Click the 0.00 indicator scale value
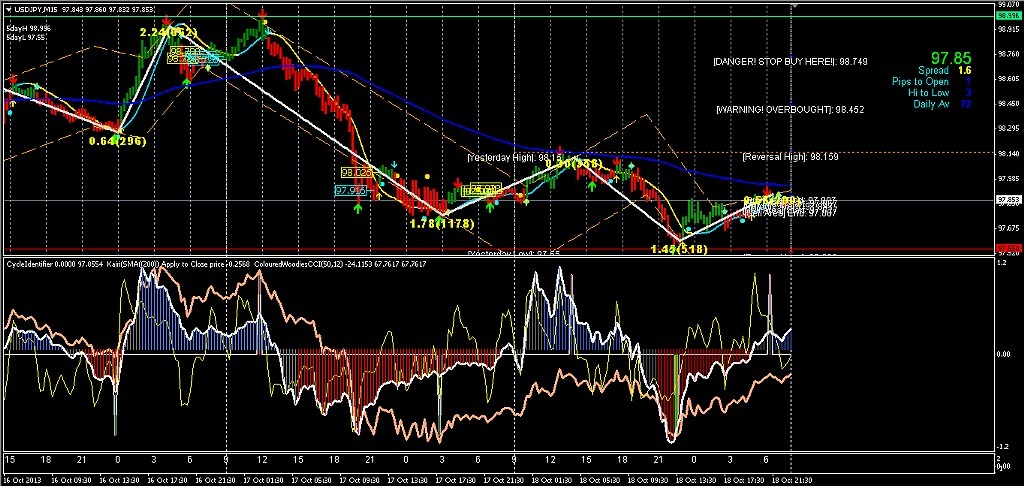The width and height of the screenshot is (1024, 486). (1006, 354)
